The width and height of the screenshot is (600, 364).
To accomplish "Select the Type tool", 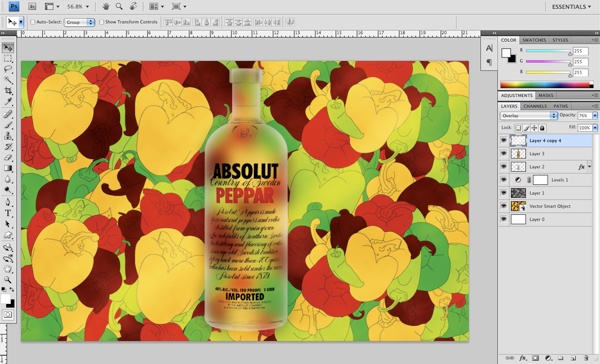I will coord(8,213).
